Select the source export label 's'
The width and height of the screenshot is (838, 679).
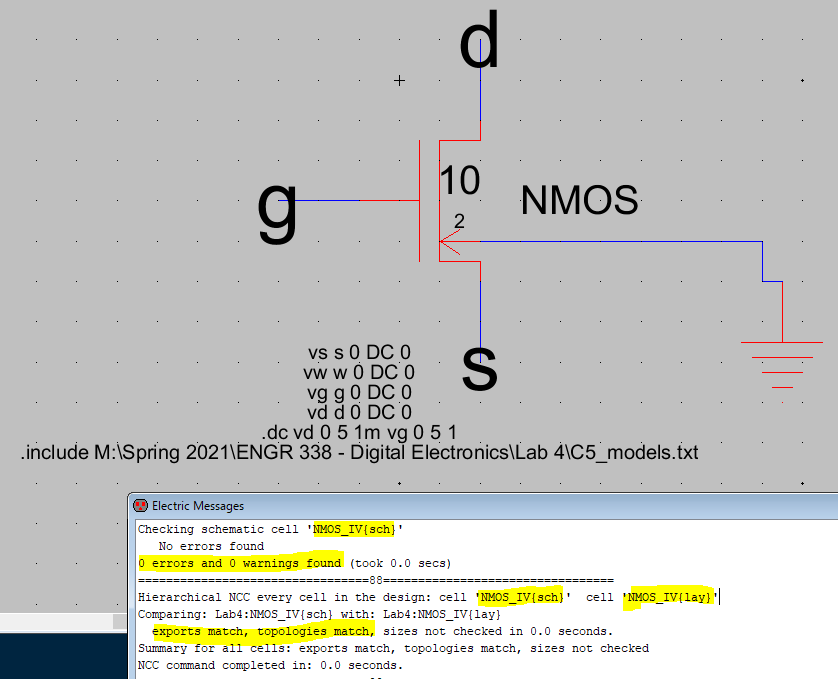point(480,368)
